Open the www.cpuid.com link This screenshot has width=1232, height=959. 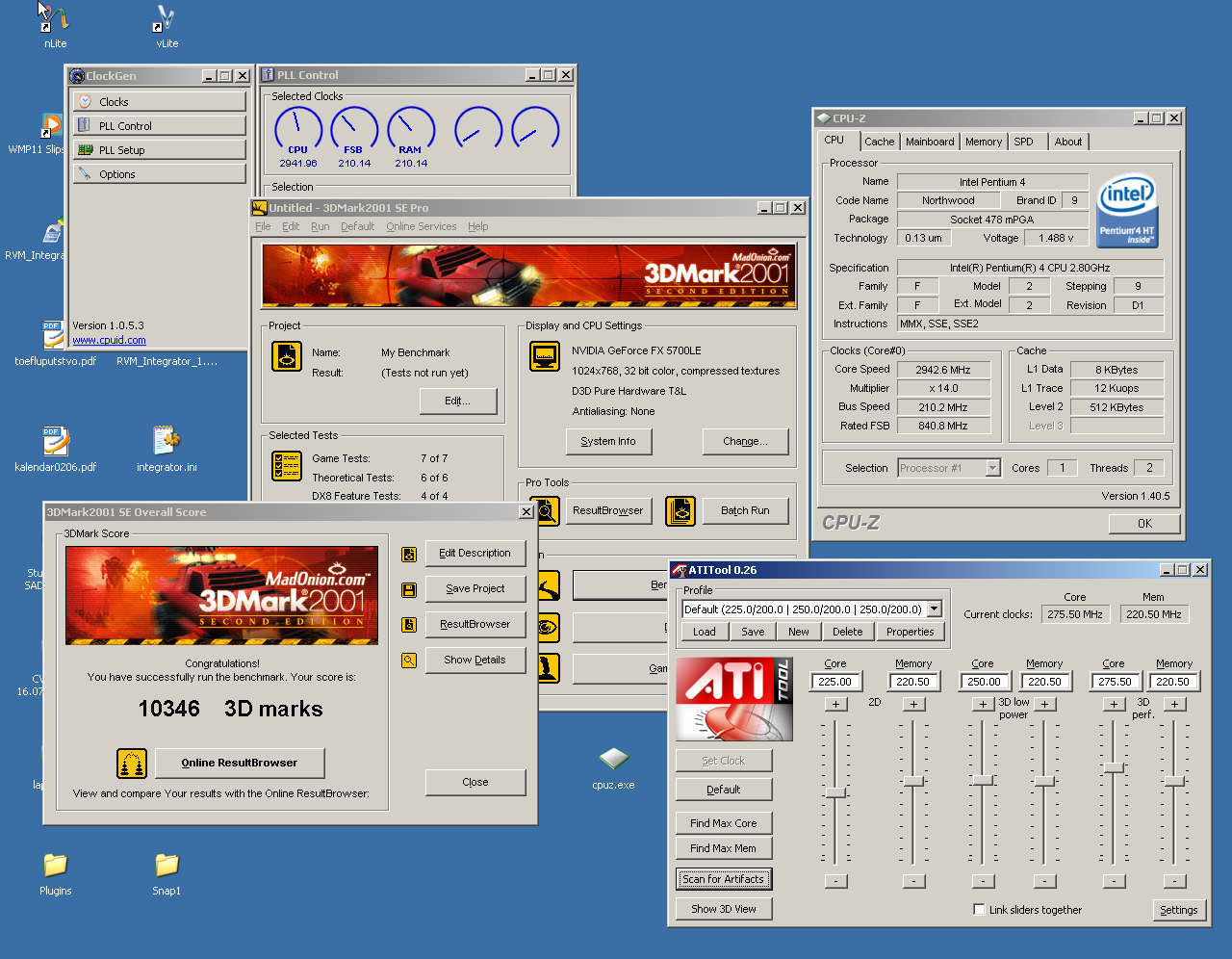(x=109, y=340)
